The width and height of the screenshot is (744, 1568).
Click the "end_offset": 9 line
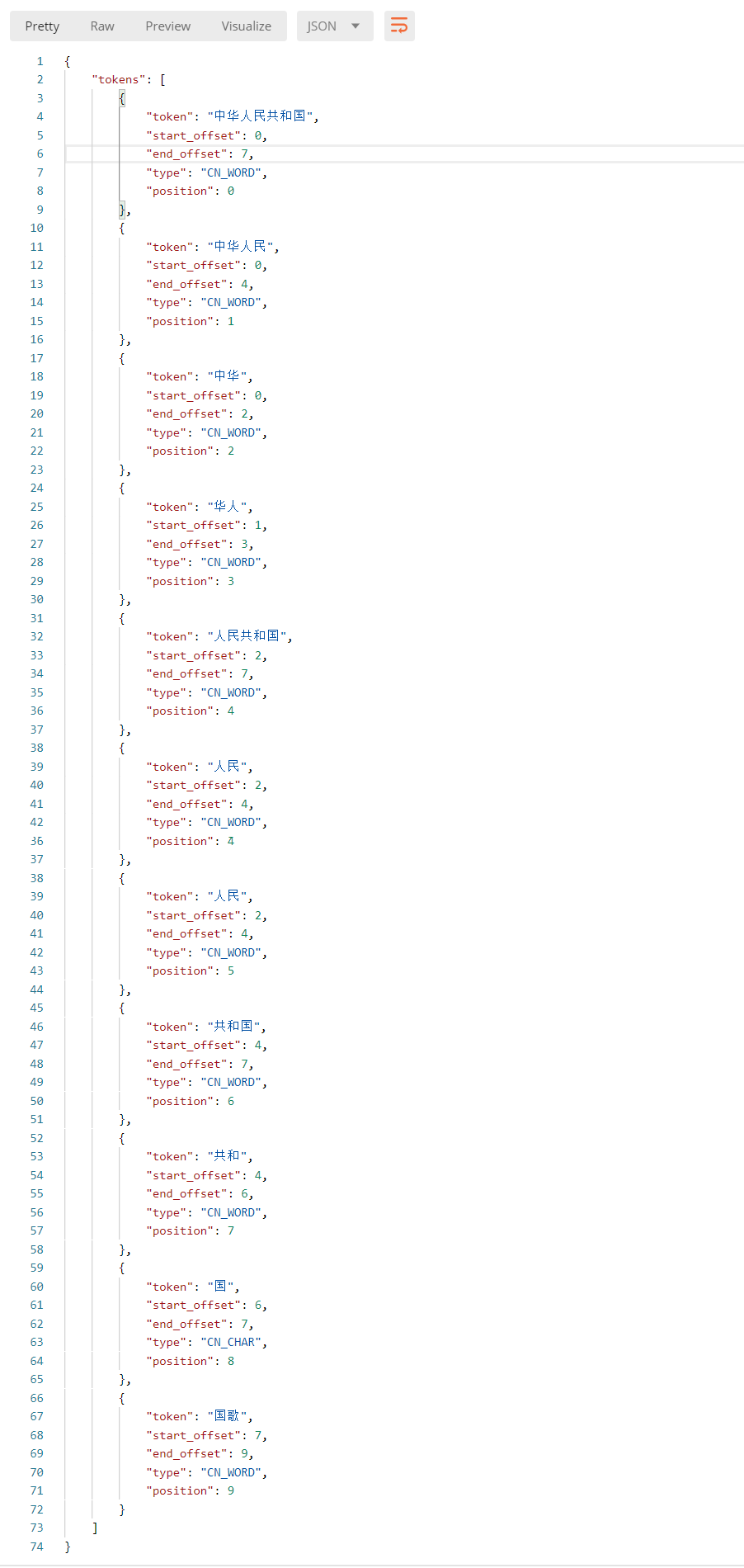[x=200, y=1453]
